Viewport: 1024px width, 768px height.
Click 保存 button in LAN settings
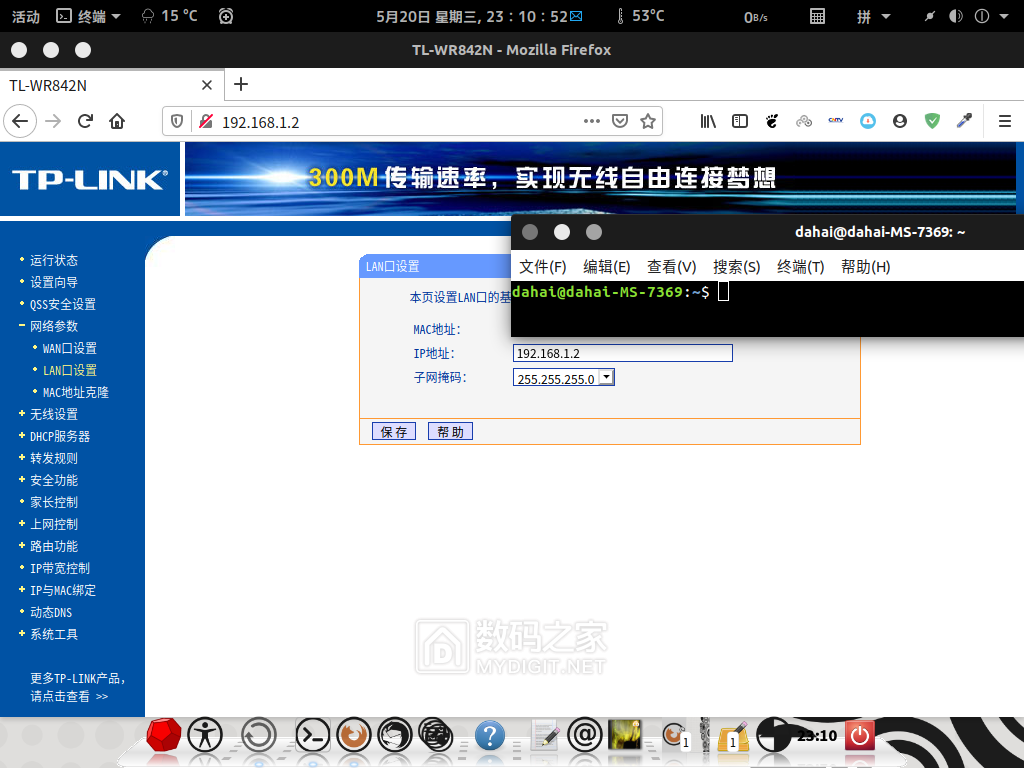pos(394,431)
